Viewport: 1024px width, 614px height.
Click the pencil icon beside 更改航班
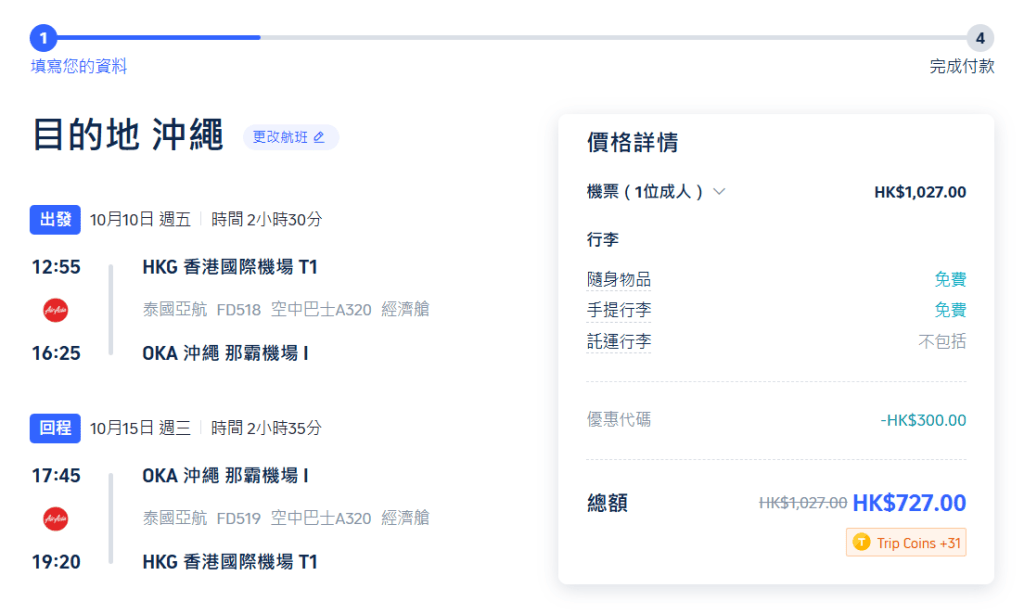pos(319,137)
